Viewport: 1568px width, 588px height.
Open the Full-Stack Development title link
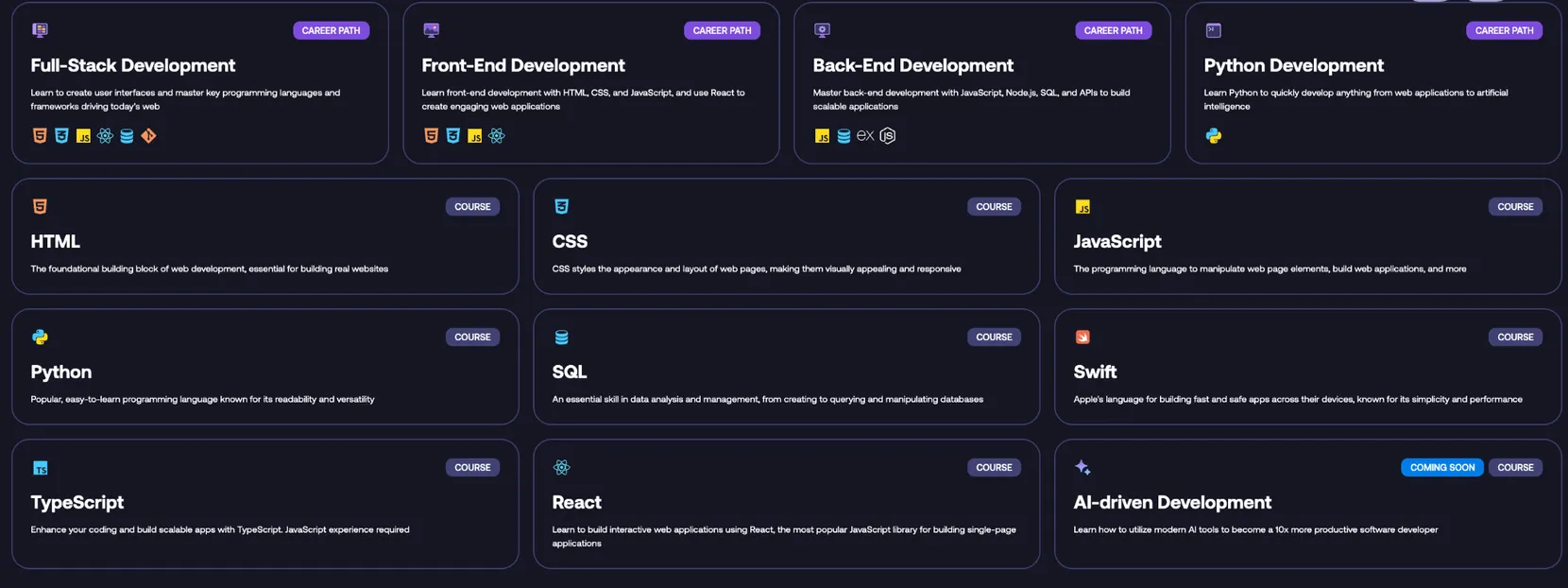pyautogui.click(x=133, y=65)
